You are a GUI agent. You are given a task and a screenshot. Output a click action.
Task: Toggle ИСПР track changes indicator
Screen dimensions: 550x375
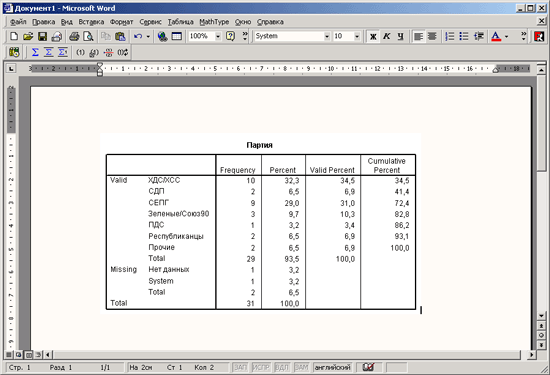[260, 367]
